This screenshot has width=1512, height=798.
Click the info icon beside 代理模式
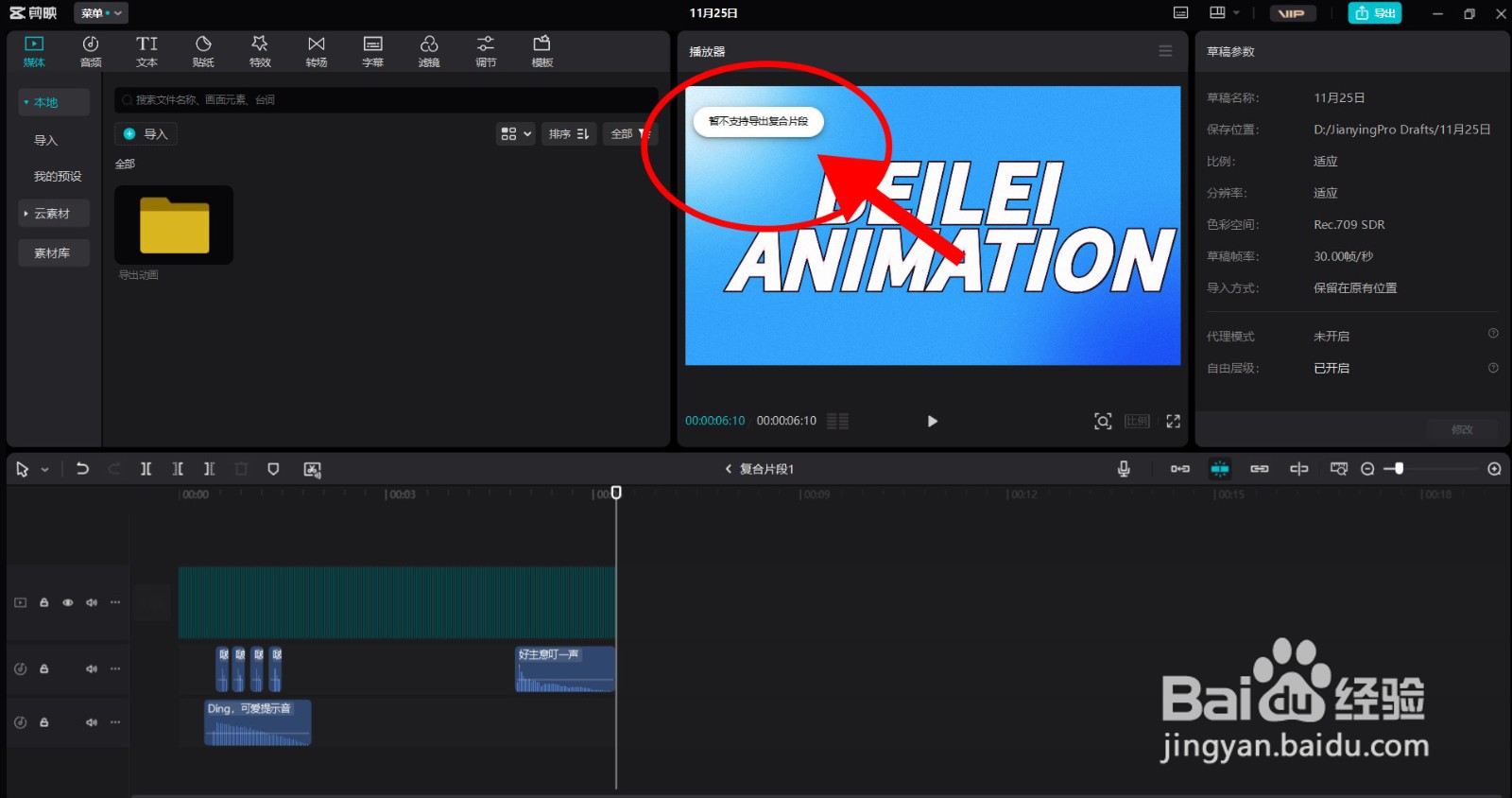pos(1493,334)
